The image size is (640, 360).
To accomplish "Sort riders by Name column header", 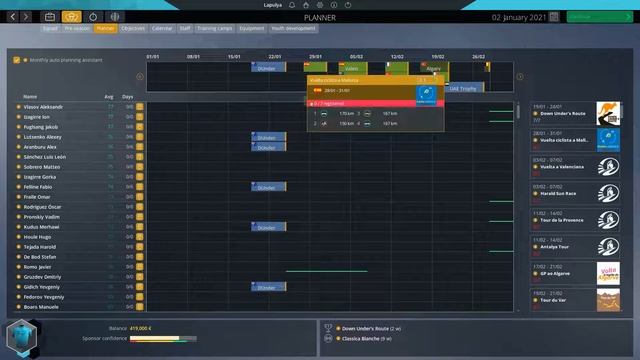I will tap(30, 97).
